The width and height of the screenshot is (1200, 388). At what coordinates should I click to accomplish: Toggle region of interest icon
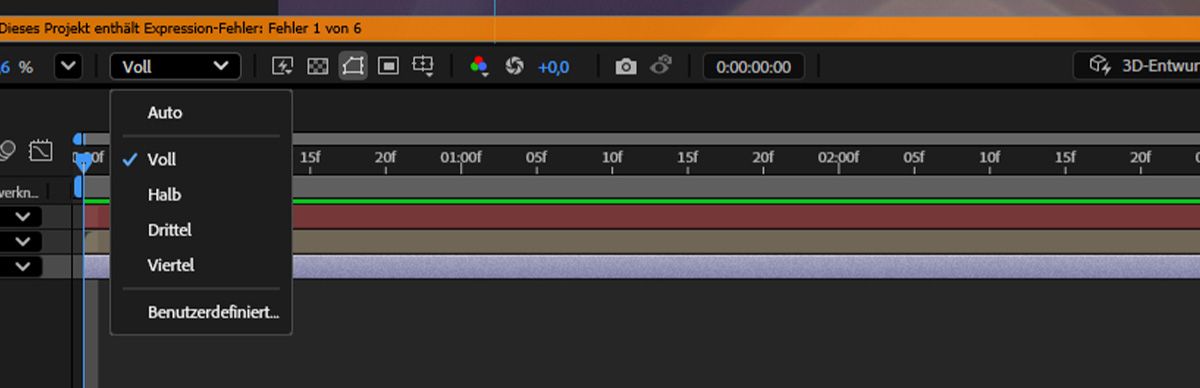(389, 66)
